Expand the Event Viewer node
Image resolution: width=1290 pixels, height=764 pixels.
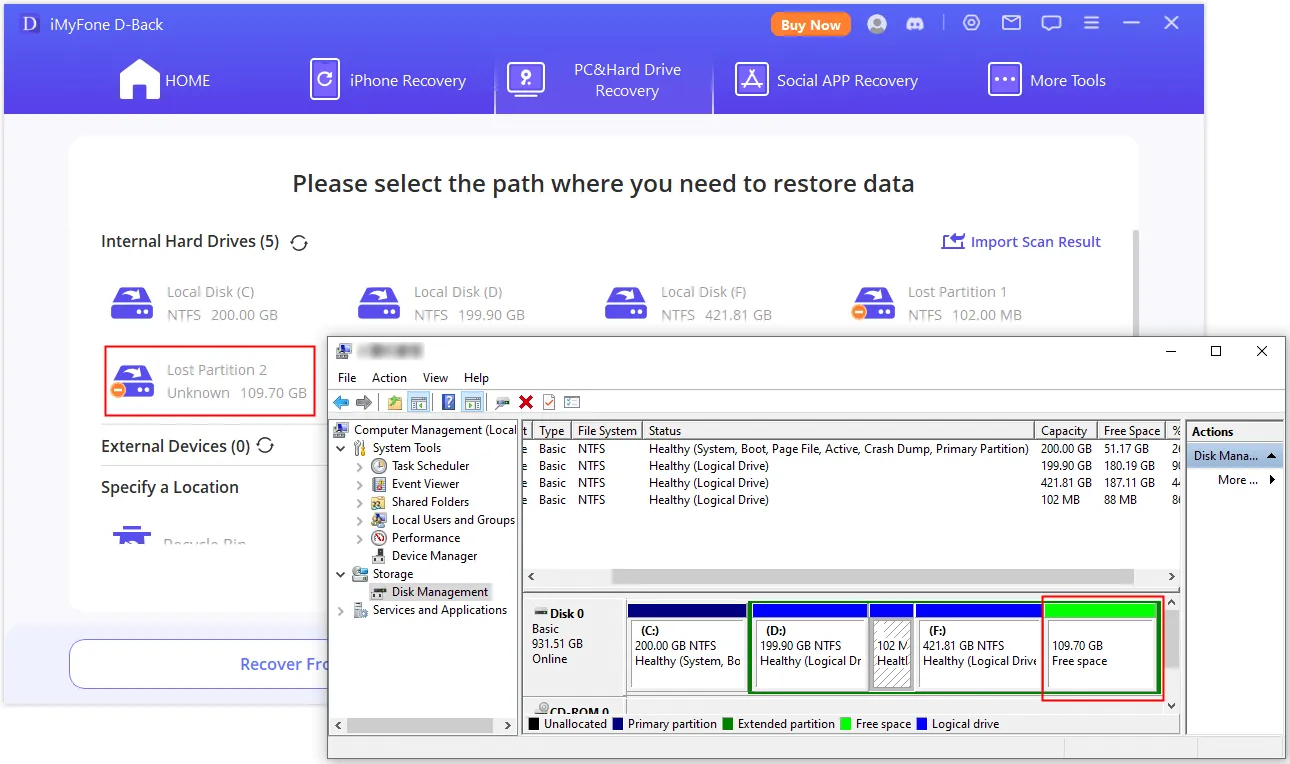360,484
